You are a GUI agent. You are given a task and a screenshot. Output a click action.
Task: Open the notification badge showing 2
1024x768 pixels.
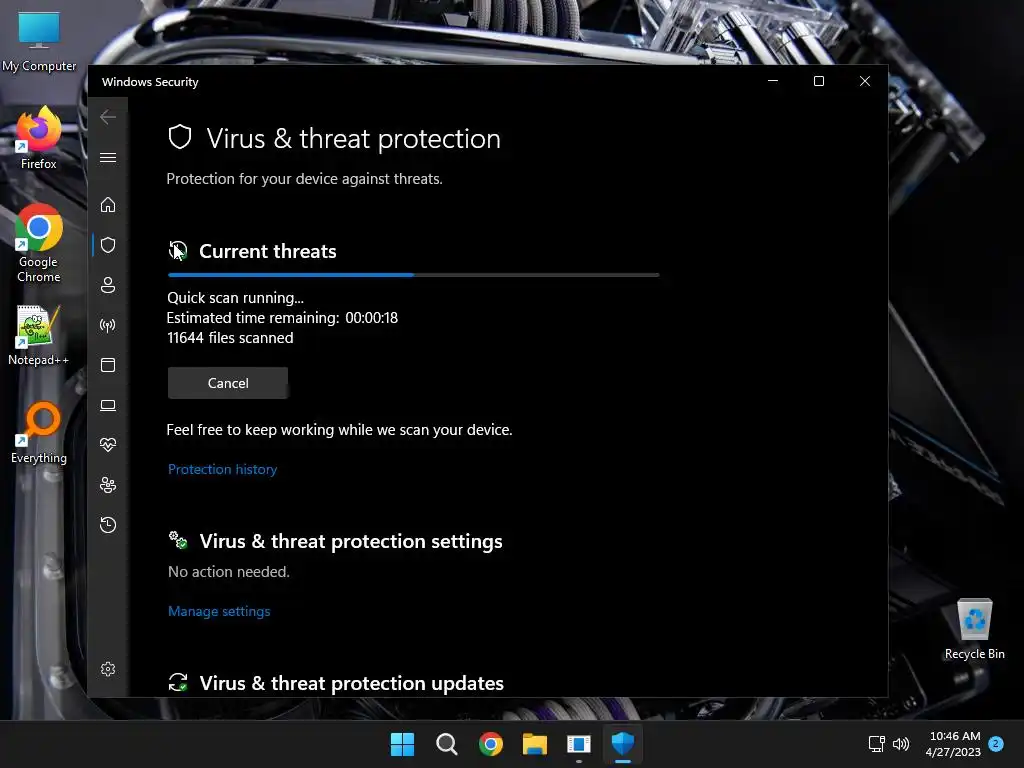[x=996, y=743]
